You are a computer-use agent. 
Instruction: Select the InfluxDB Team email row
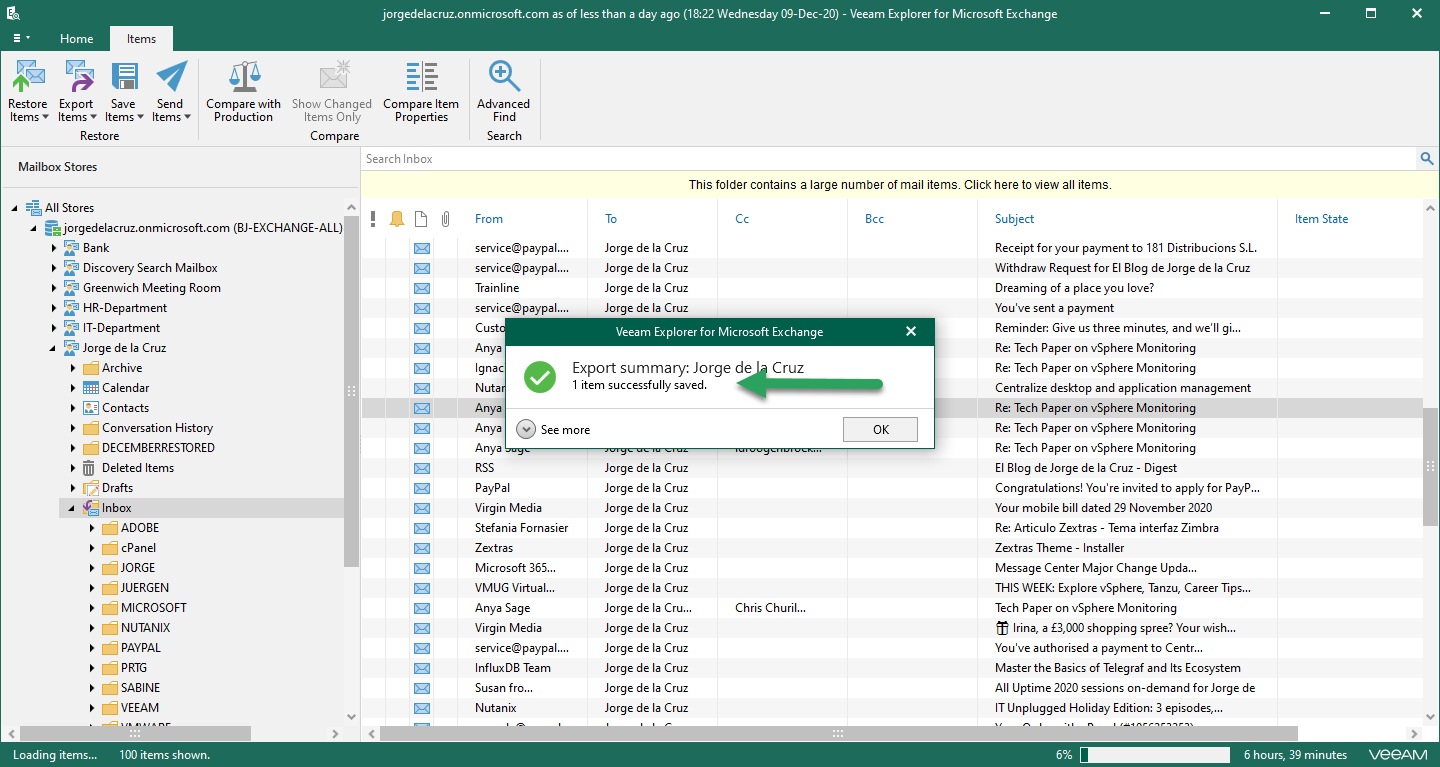pyautogui.click(x=891, y=668)
